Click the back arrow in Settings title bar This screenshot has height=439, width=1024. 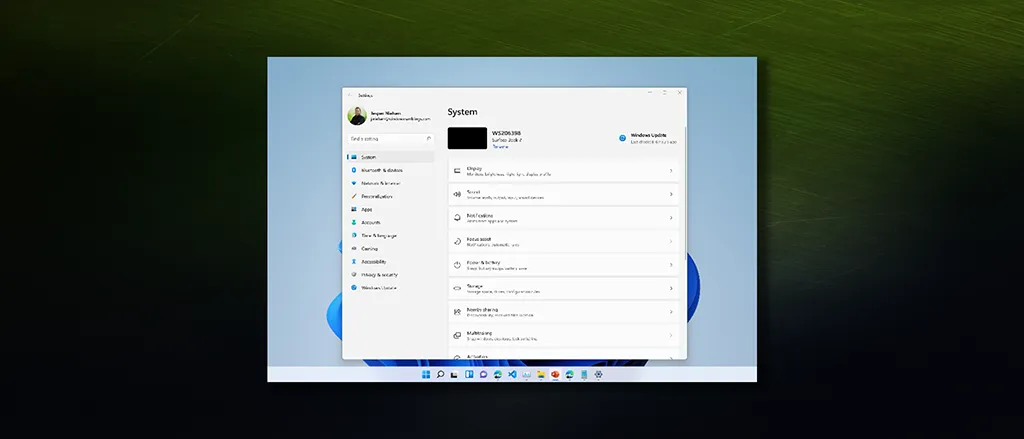[x=350, y=95]
